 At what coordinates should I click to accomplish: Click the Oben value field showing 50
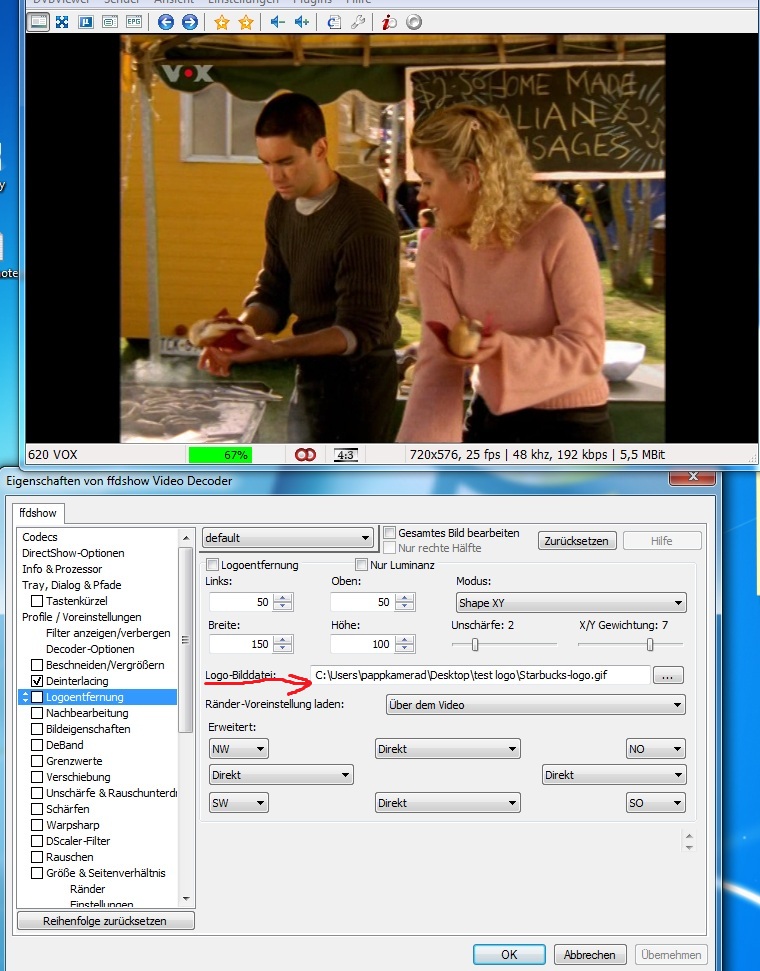(362, 602)
